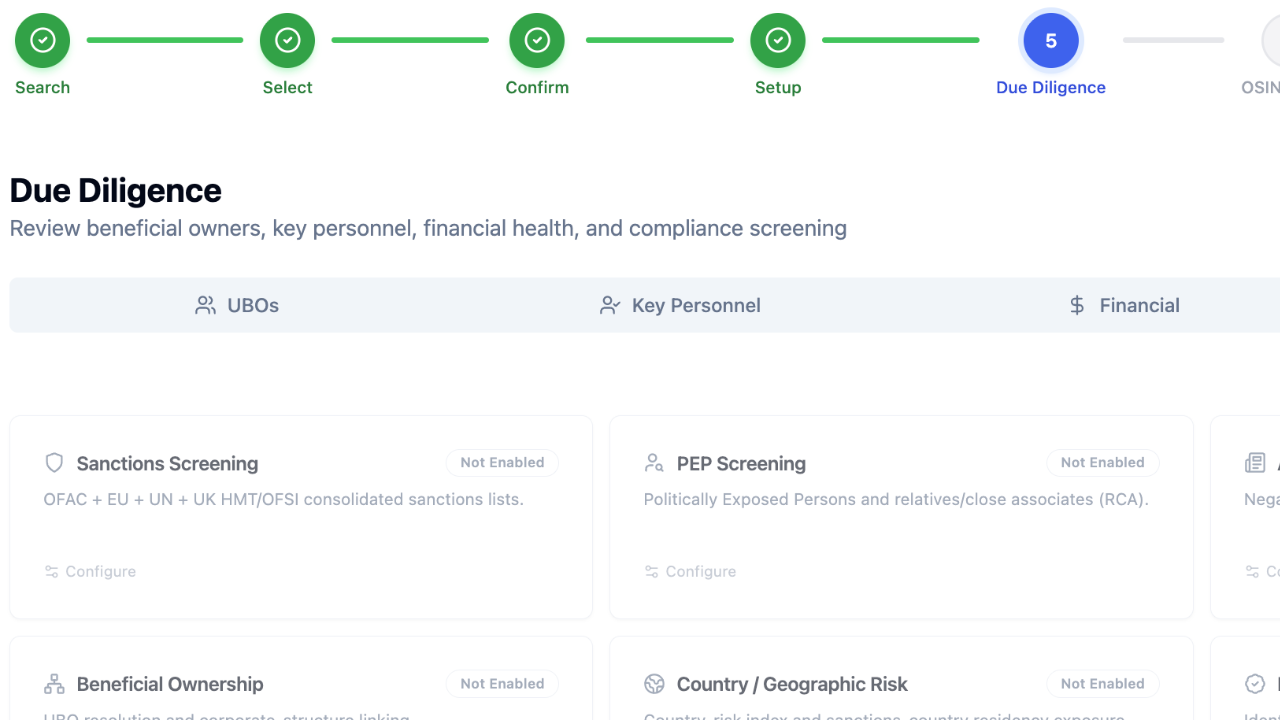Click the Select step label
This screenshot has width=1280, height=720.
point(287,88)
